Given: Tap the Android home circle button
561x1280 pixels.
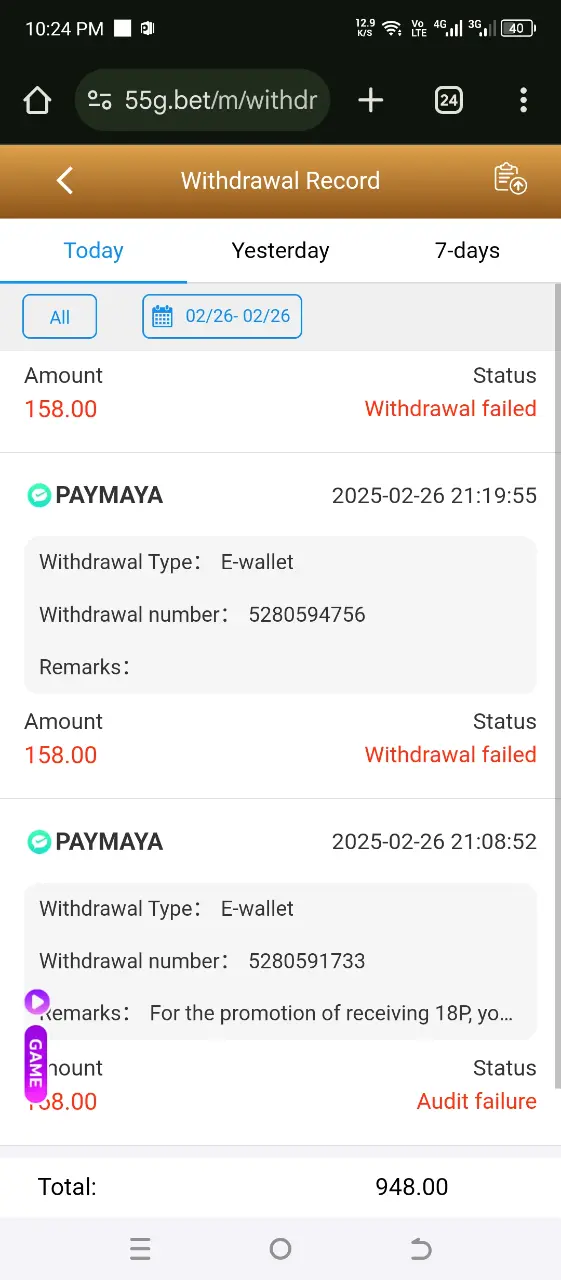Looking at the screenshot, I should pos(280,1249).
